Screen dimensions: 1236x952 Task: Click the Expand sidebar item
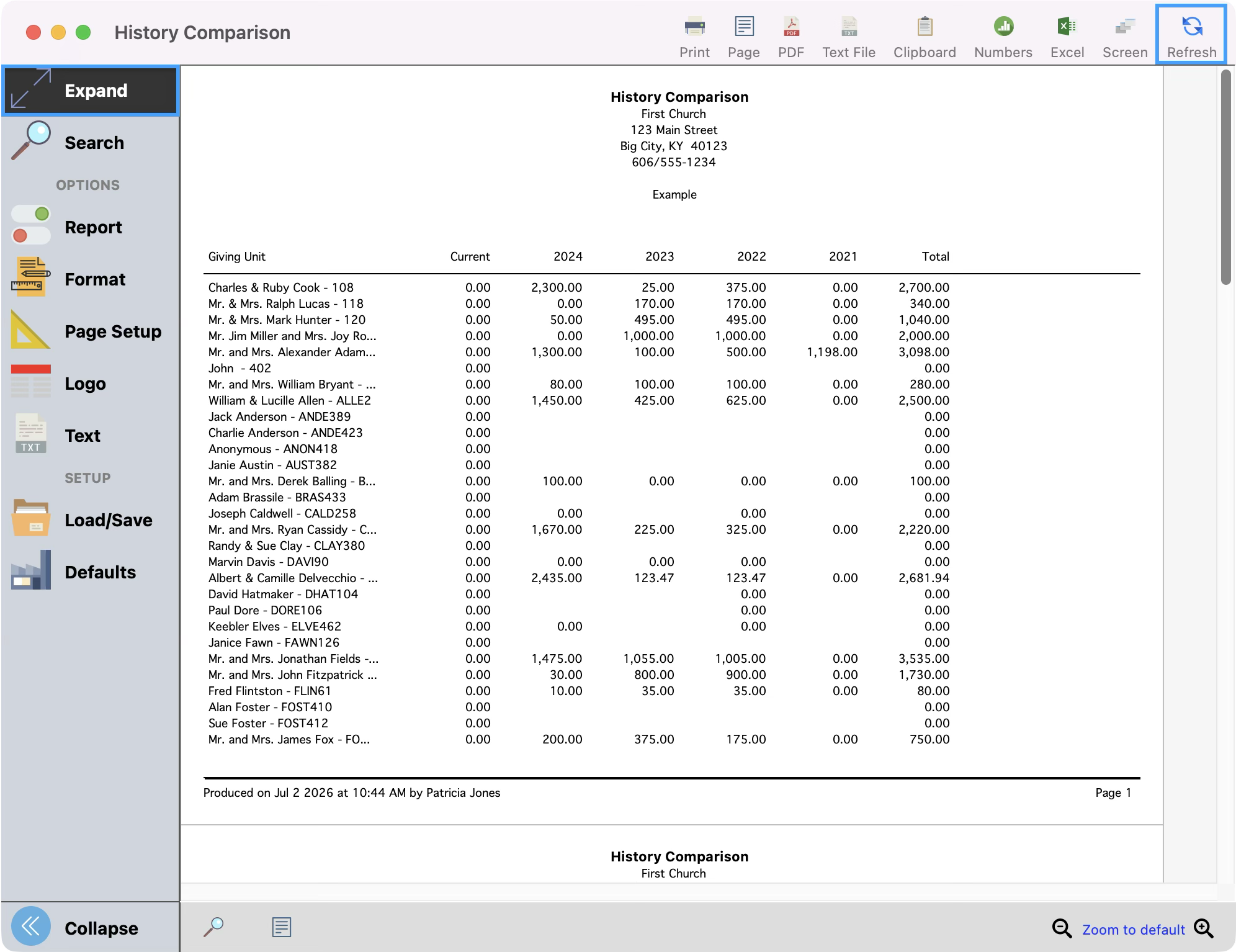(91, 91)
